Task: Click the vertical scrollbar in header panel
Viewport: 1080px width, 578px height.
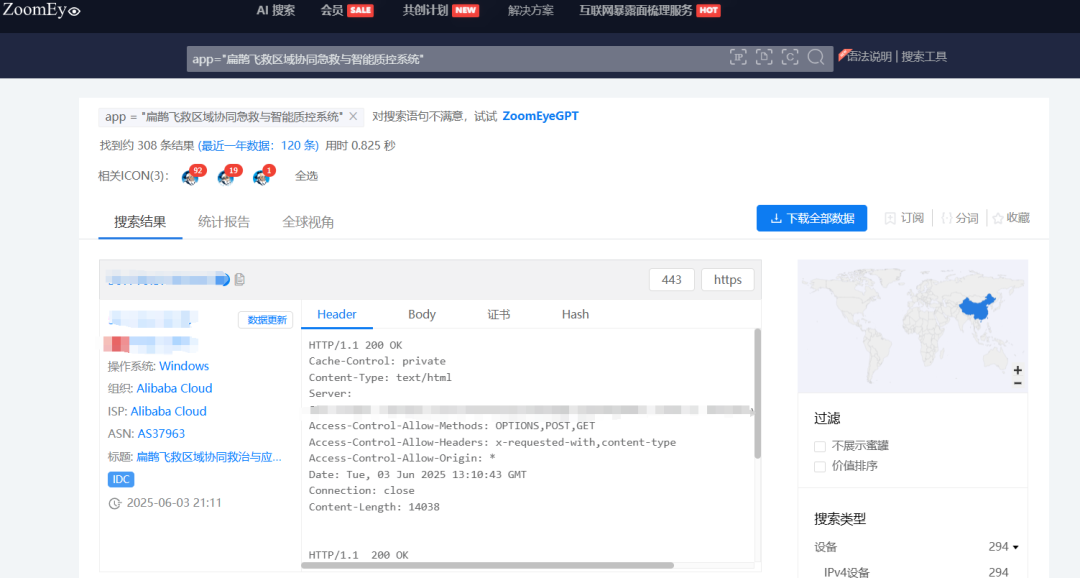Action: point(758,394)
